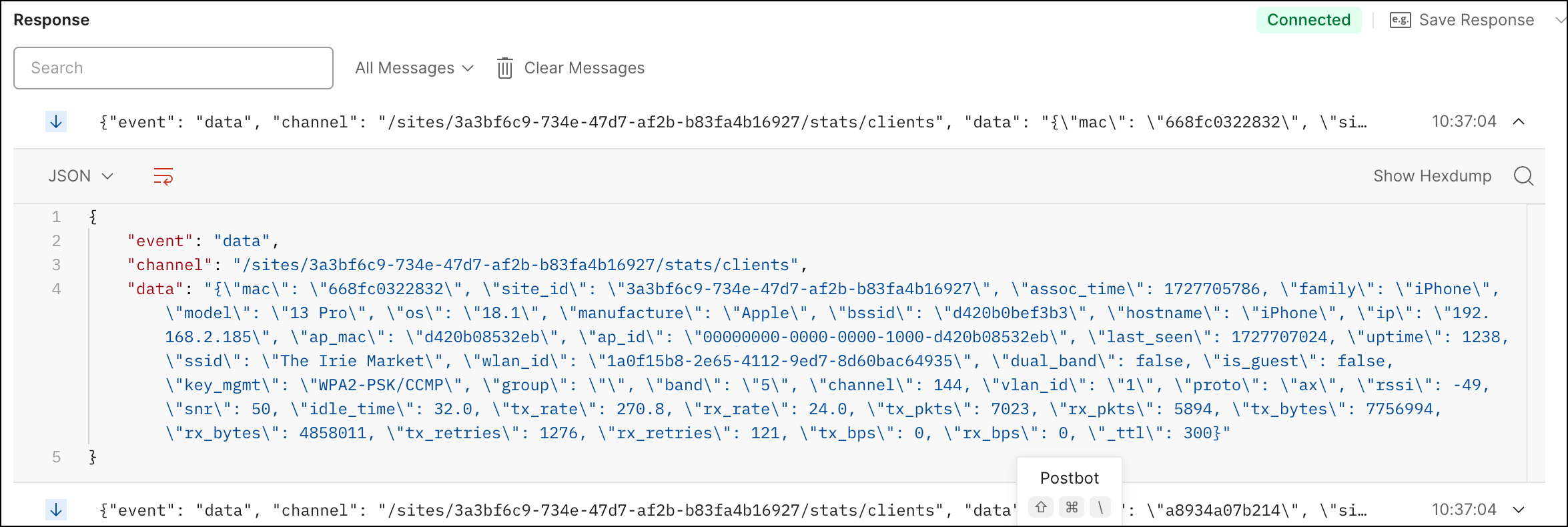Open the JSON format dropdown
This screenshot has width=1568, height=527.
(x=80, y=176)
